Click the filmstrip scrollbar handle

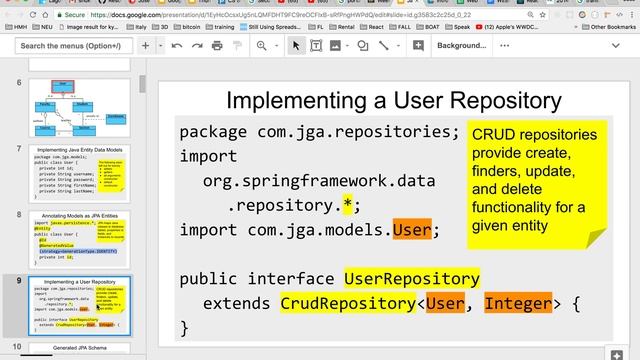tap(142, 84)
